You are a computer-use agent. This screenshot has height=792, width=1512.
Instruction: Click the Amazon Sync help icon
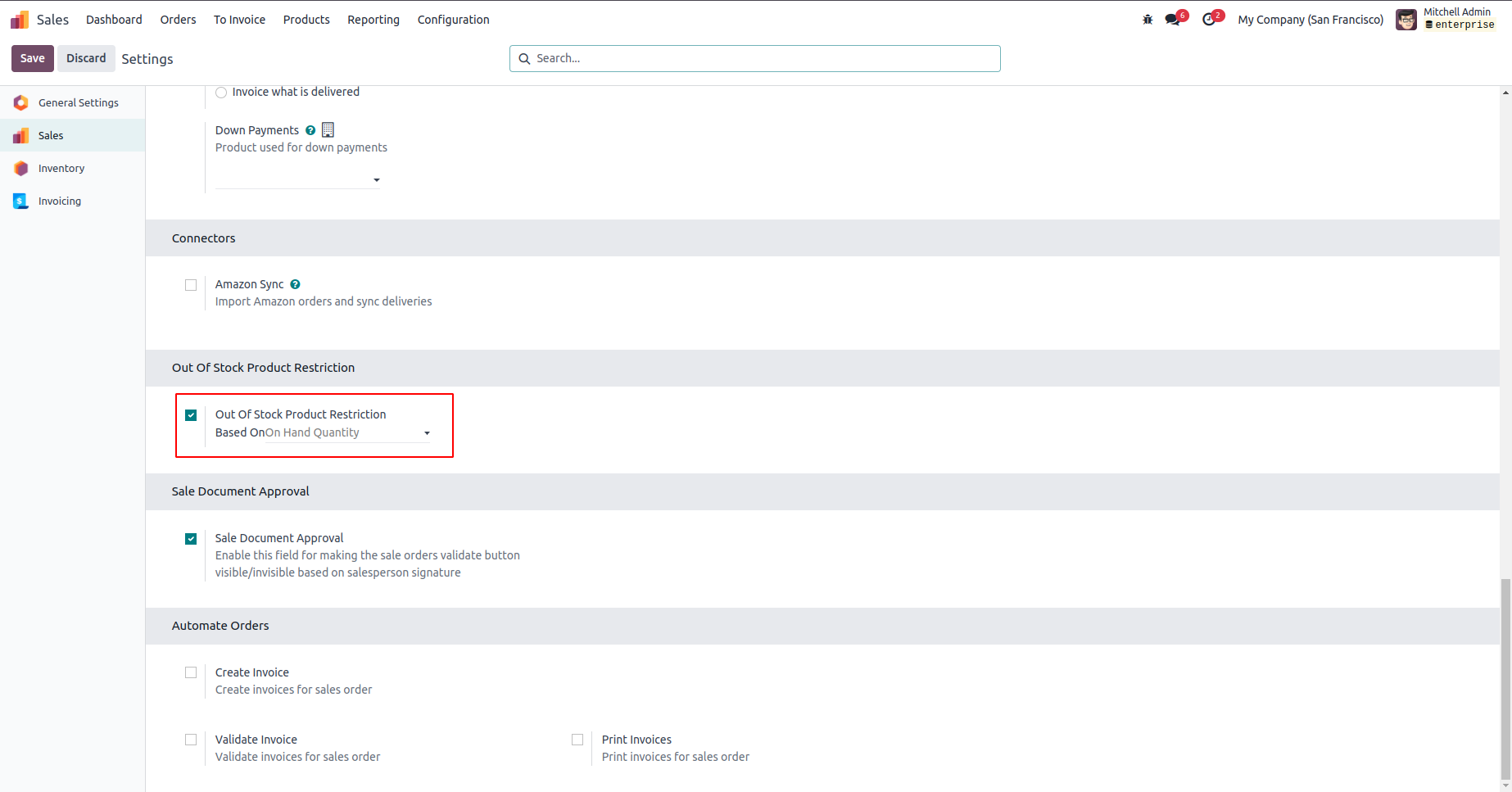tap(295, 284)
